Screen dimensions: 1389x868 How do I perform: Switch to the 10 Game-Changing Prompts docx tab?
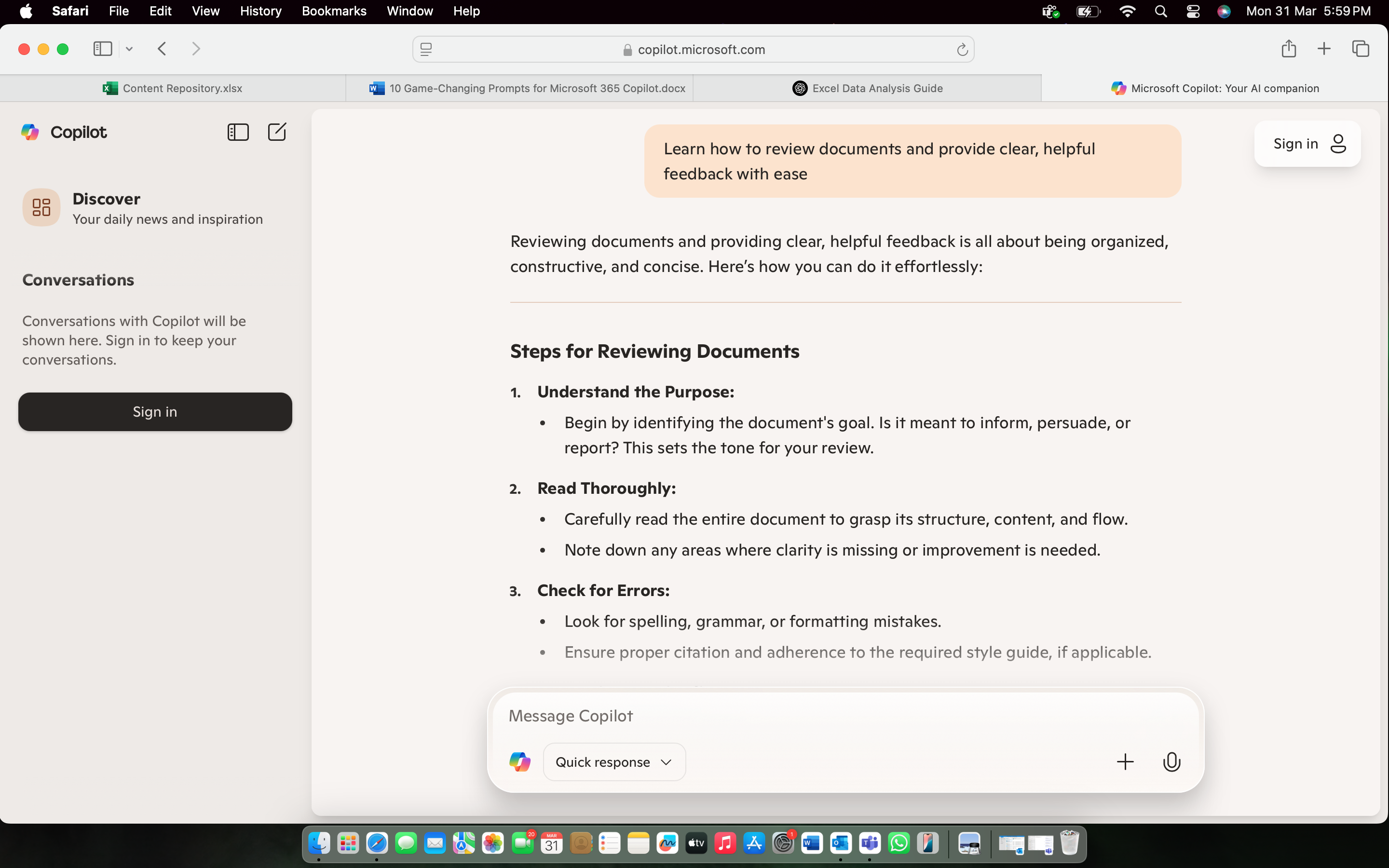coord(519,88)
